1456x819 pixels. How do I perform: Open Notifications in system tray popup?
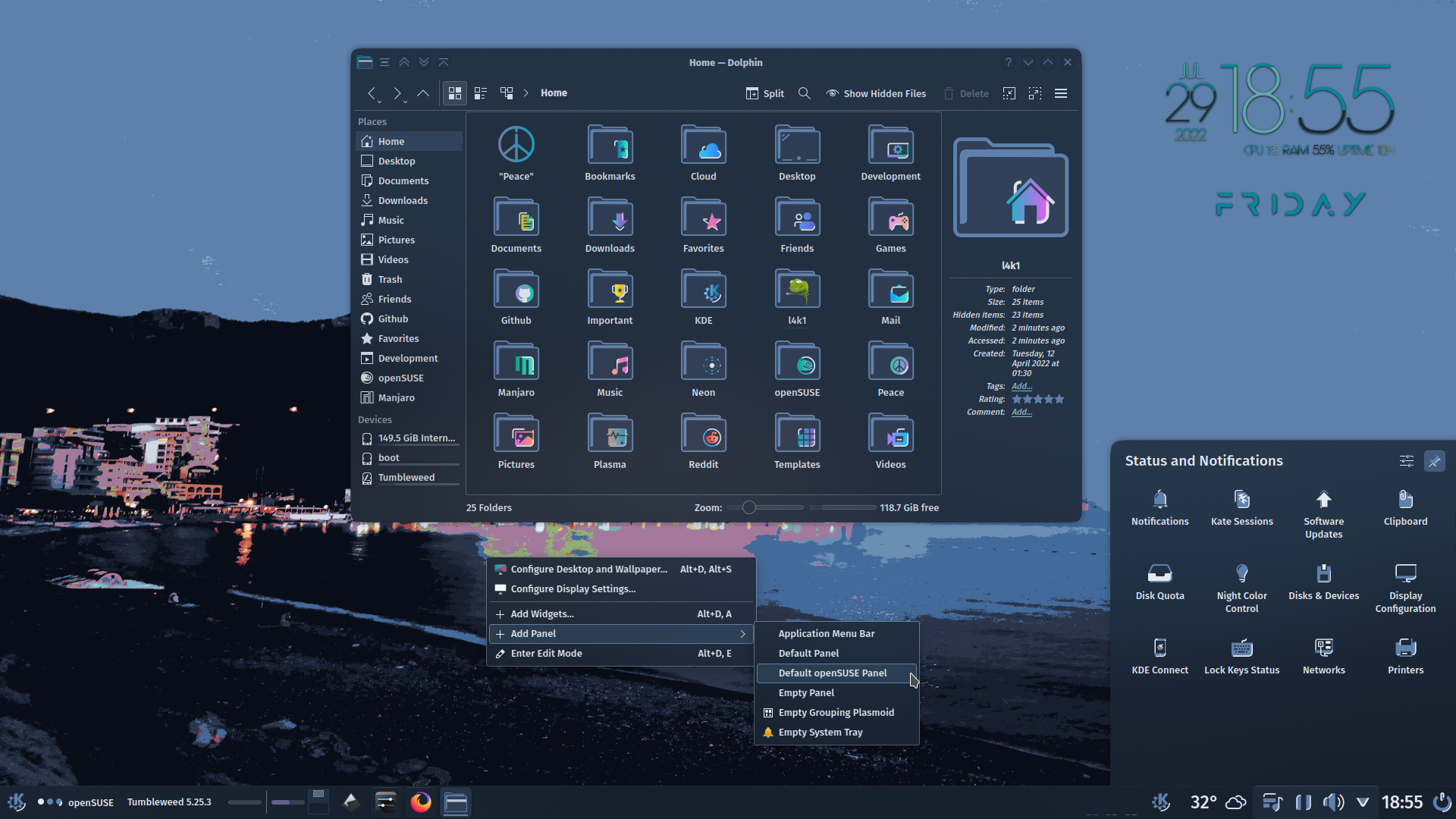[x=1159, y=508]
